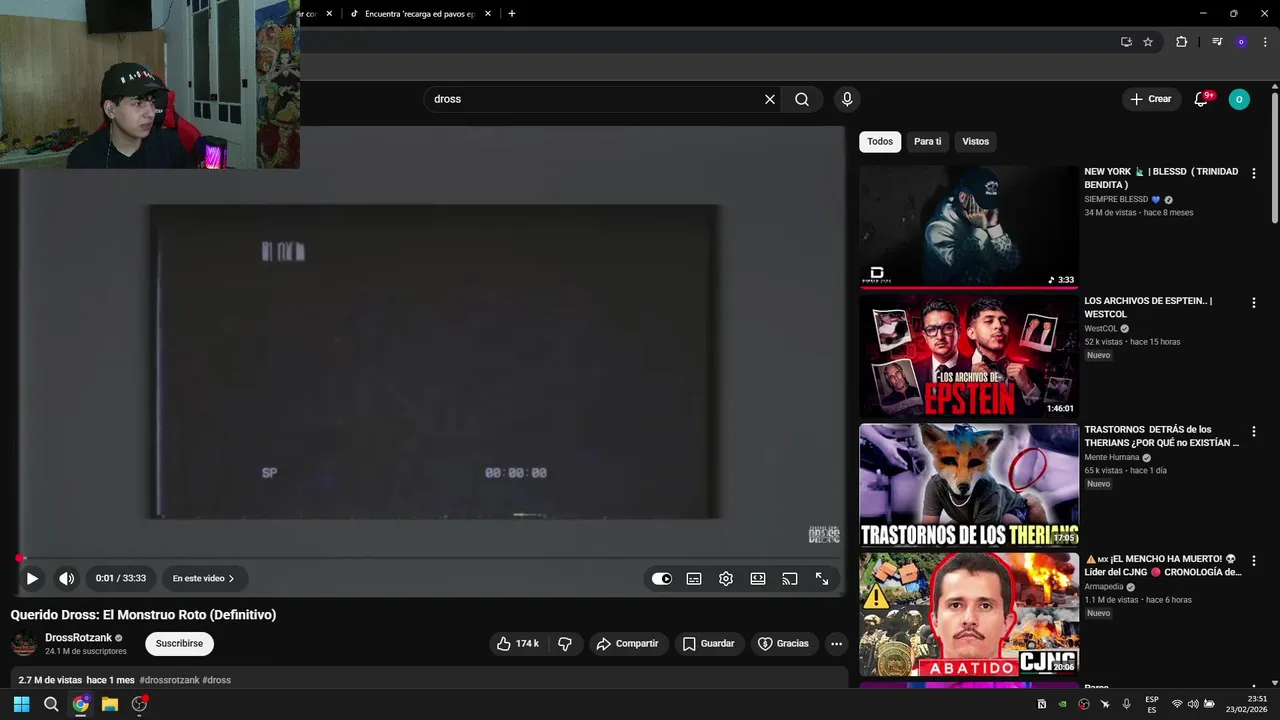Open Chrome media controls icon

(x=1217, y=42)
